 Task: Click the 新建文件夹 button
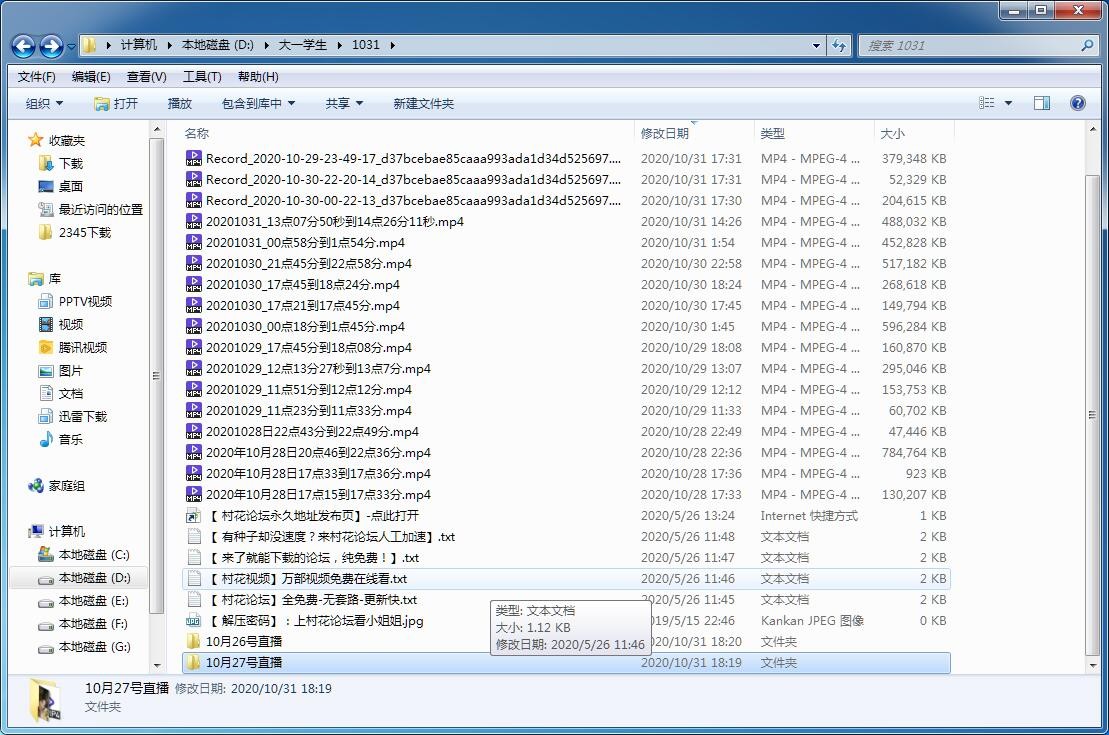point(423,103)
